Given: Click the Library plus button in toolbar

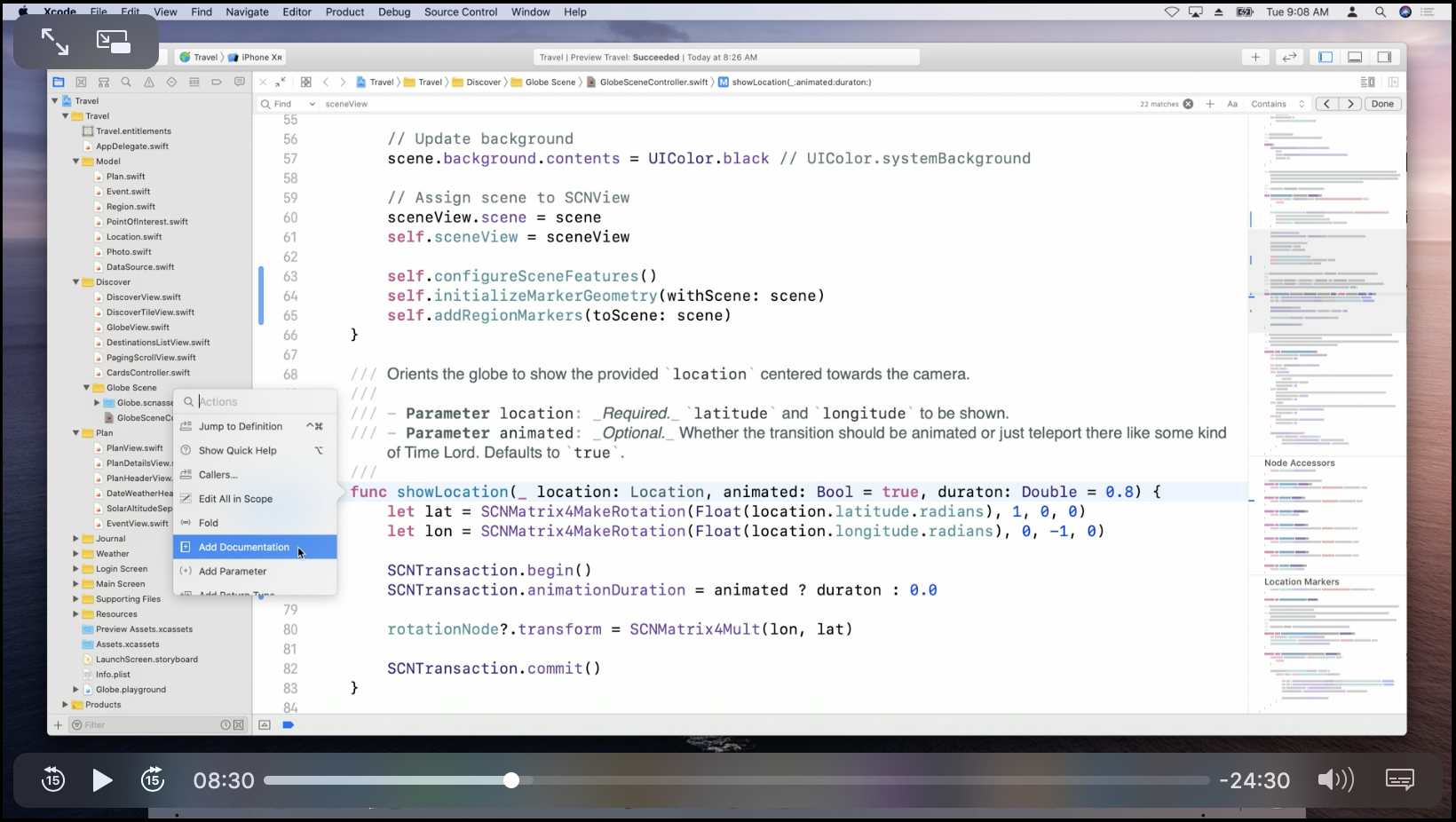Looking at the screenshot, I should pyautogui.click(x=1255, y=57).
